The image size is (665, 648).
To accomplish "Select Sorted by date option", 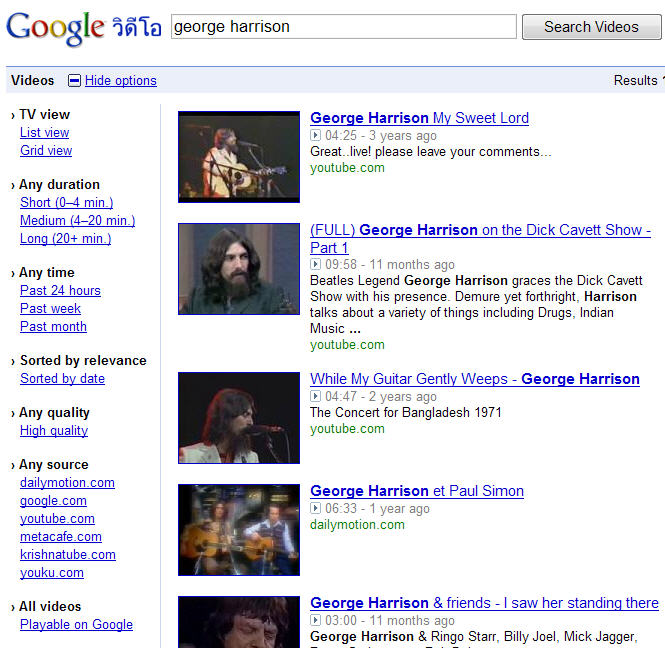I will pos(62,379).
